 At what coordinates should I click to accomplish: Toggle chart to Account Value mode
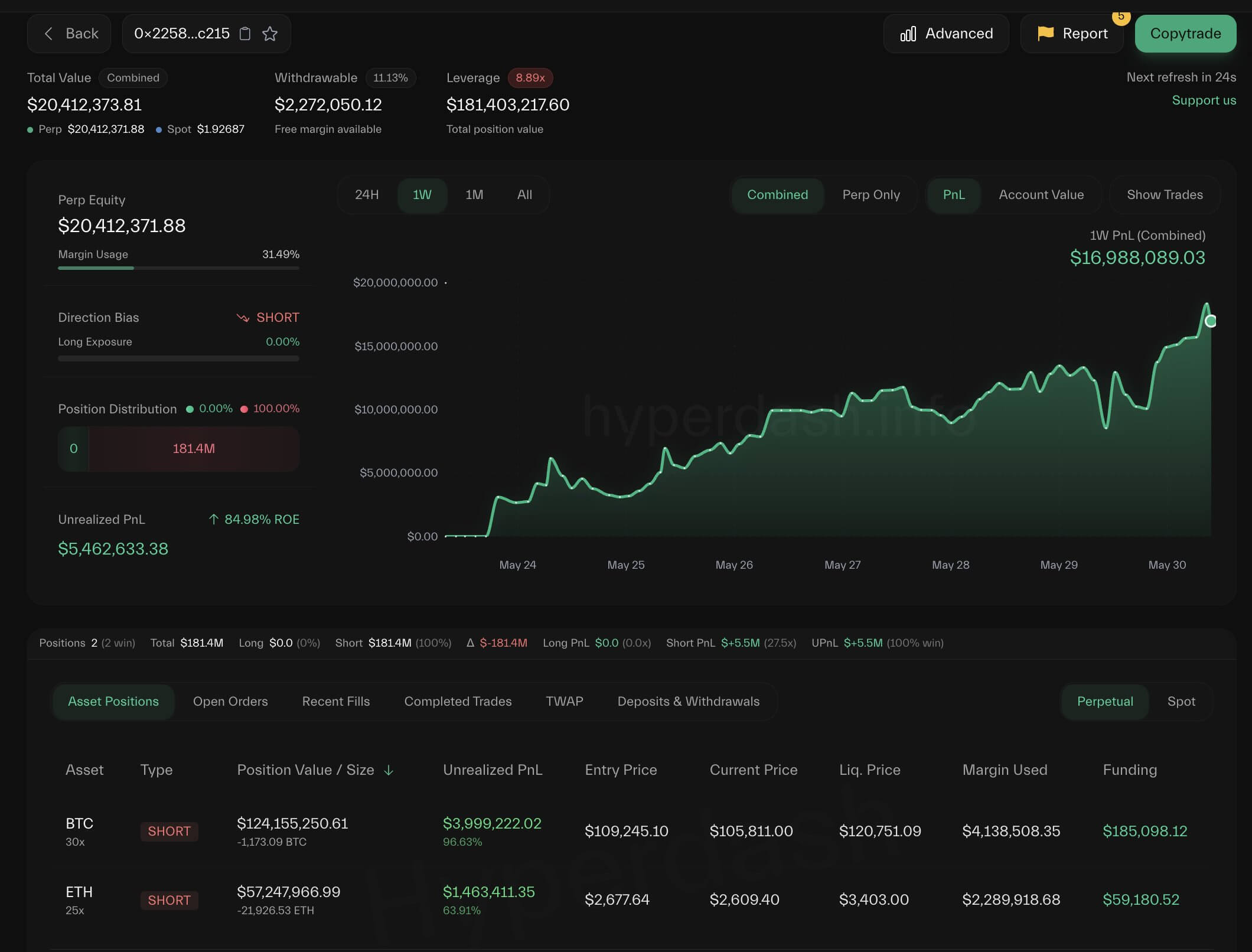1041,195
